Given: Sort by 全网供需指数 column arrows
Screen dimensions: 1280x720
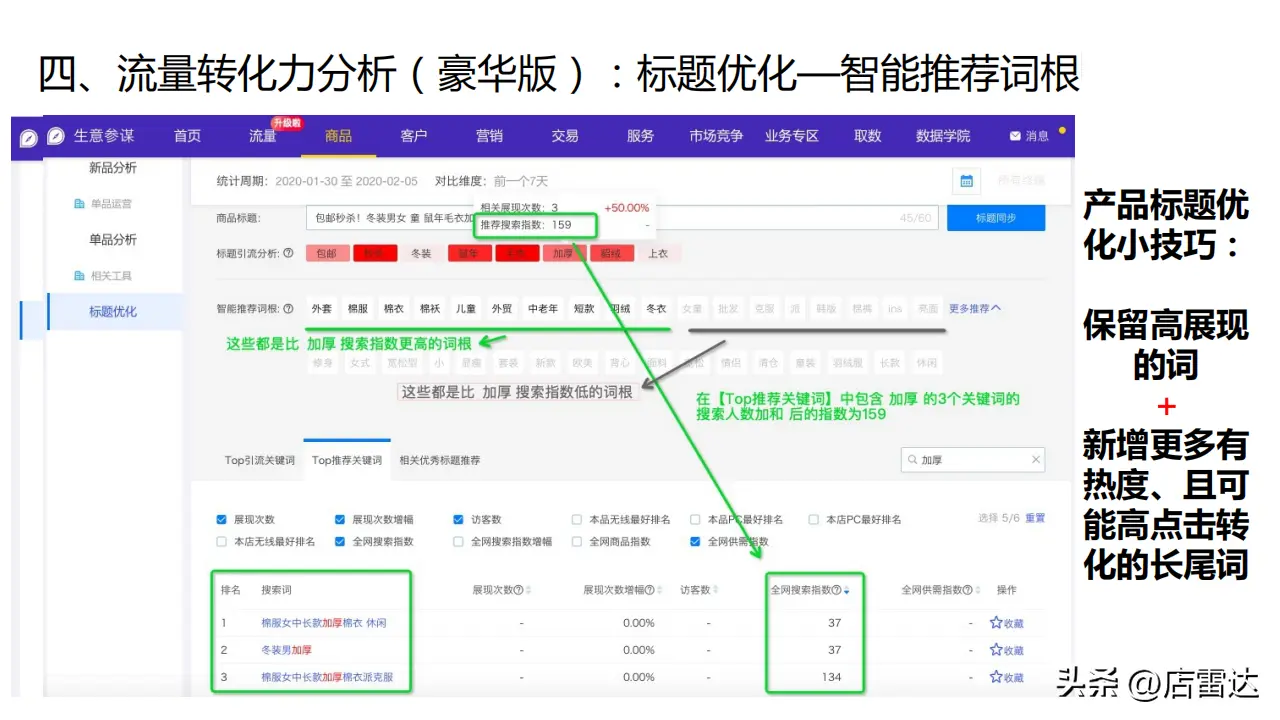Looking at the screenshot, I should 978,590.
